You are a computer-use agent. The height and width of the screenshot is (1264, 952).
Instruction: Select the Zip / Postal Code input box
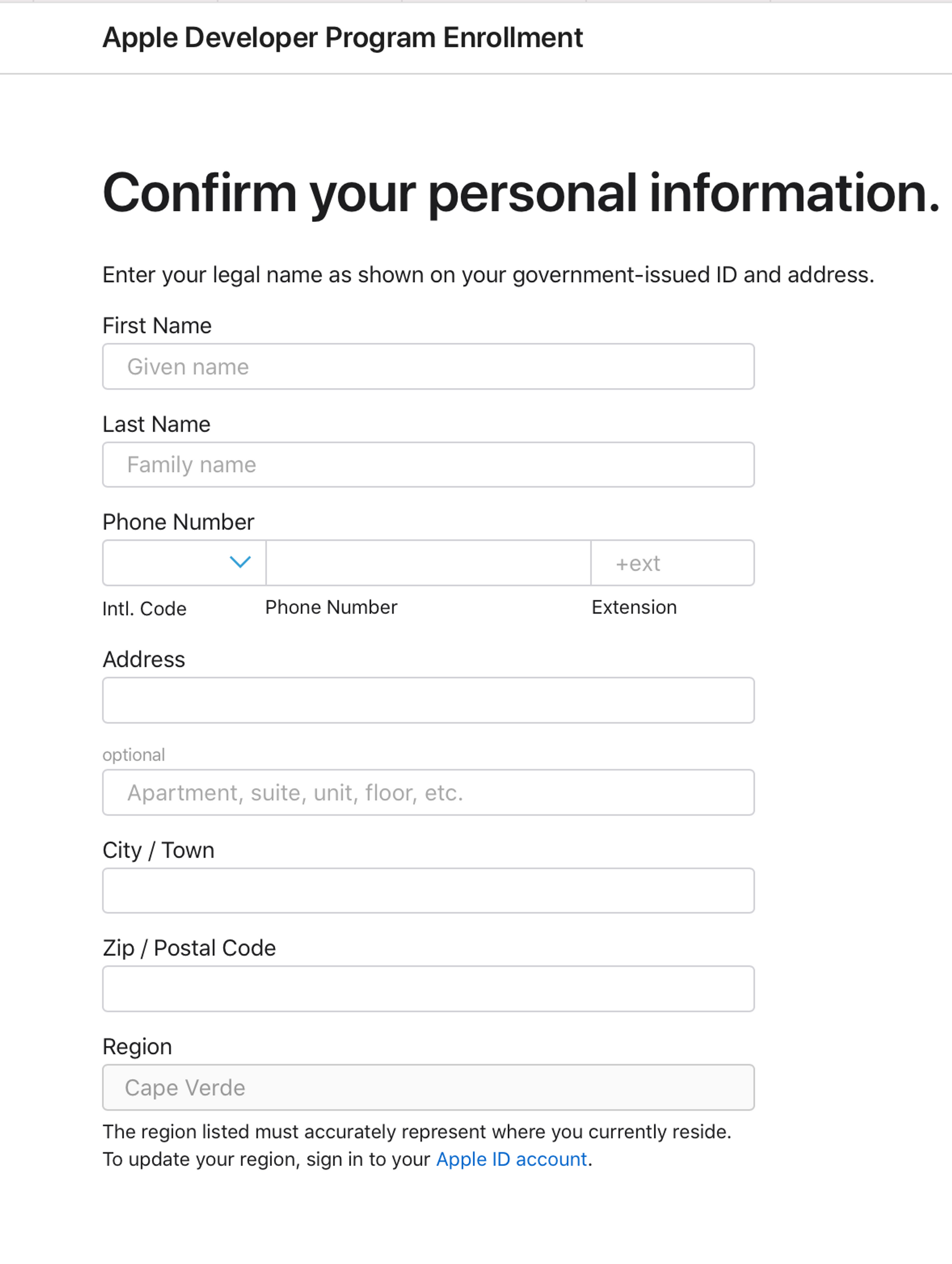pos(428,988)
